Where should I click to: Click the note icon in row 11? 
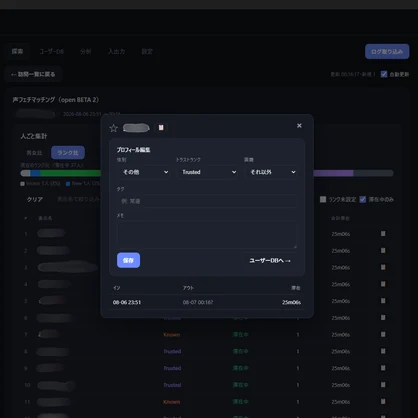383,402
